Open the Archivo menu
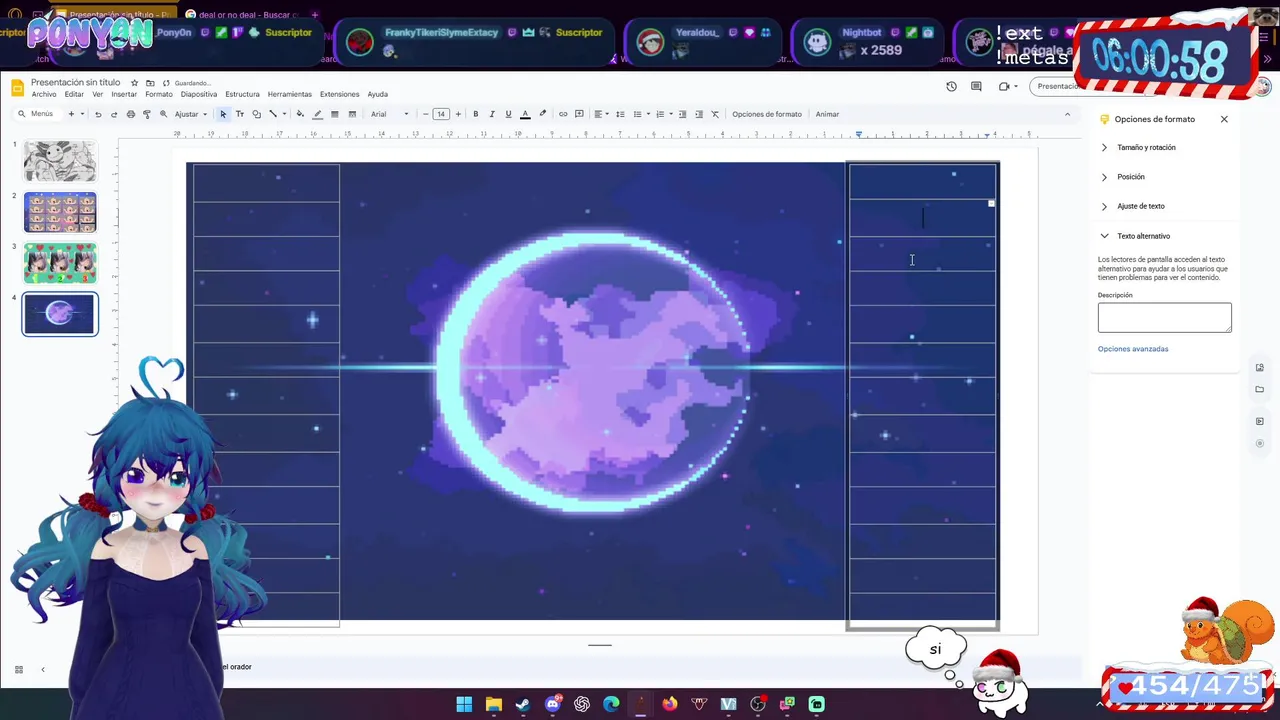 44,95
